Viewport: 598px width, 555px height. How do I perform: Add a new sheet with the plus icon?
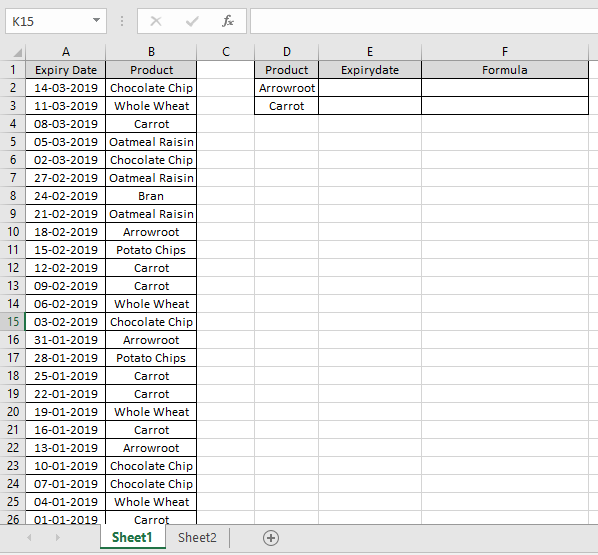click(271, 538)
